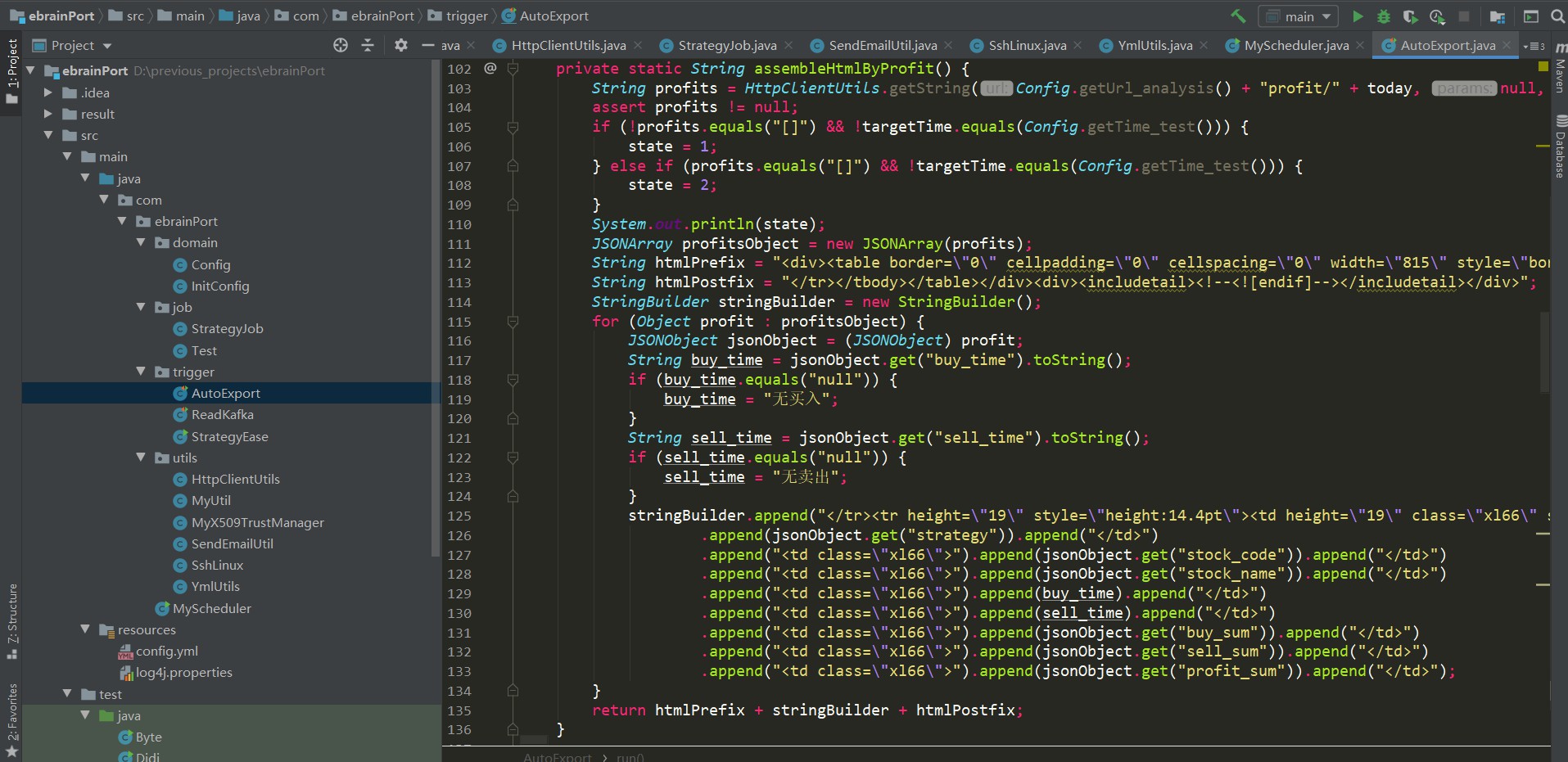Collapse the utils package arrow
The image size is (1568, 762).
(x=141, y=458)
